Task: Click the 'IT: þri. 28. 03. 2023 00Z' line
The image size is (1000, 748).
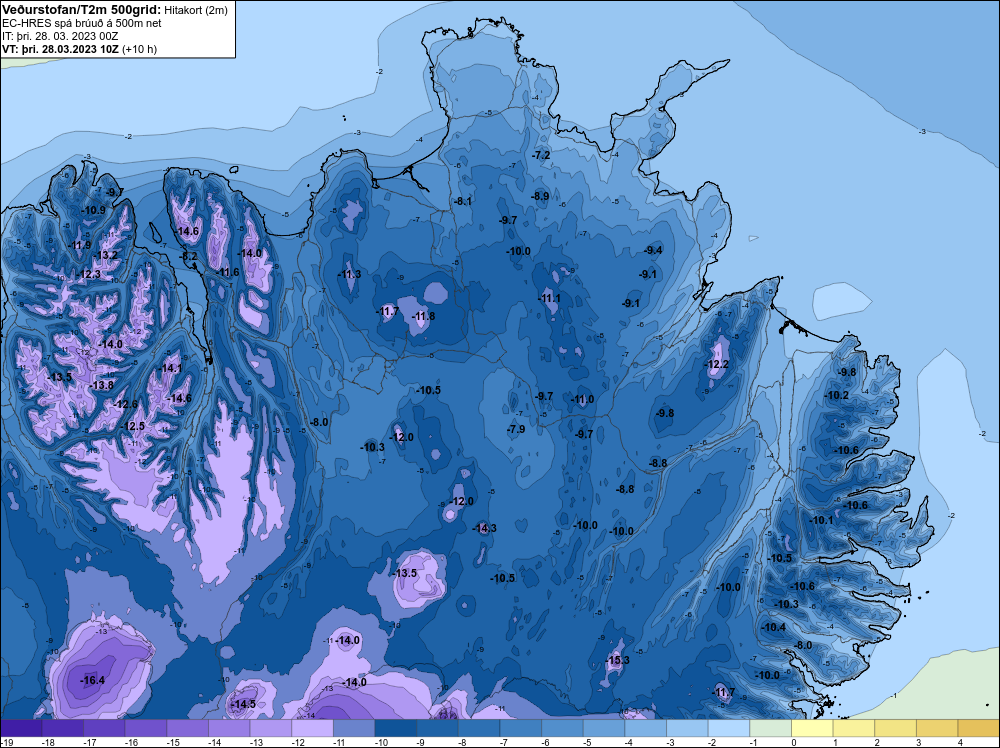Action: click(60, 36)
